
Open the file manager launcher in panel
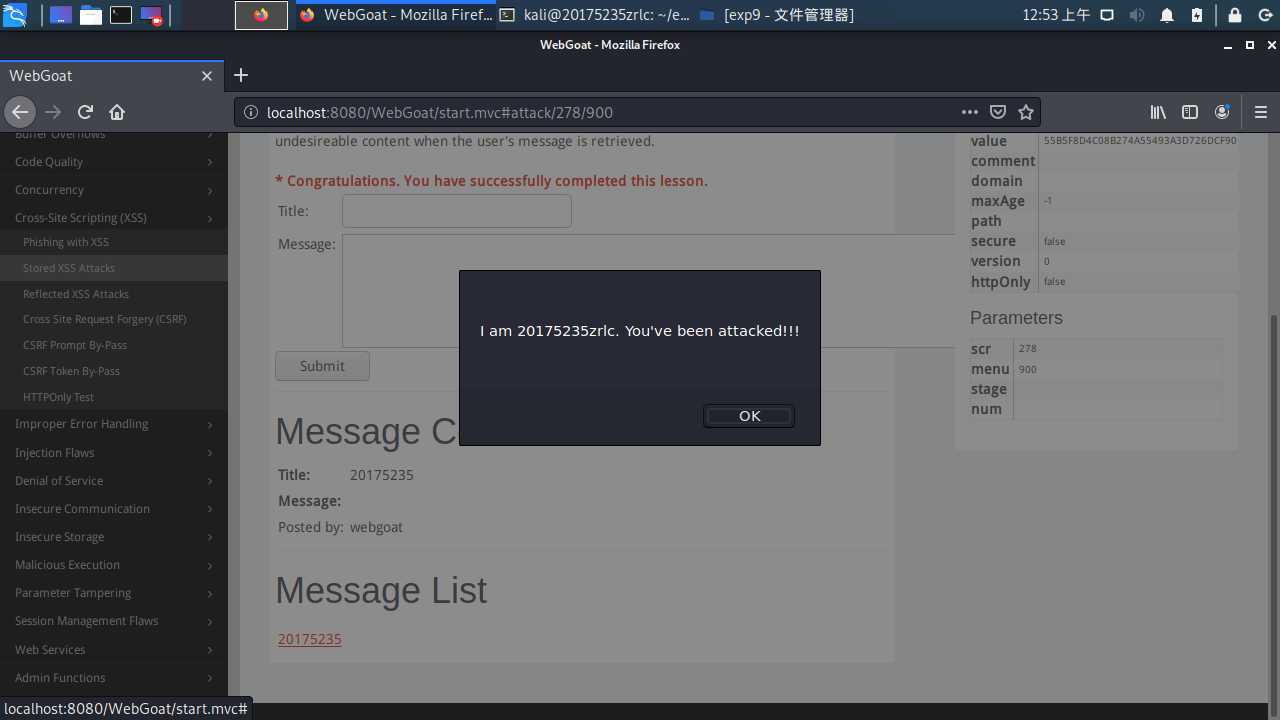(x=90, y=15)
